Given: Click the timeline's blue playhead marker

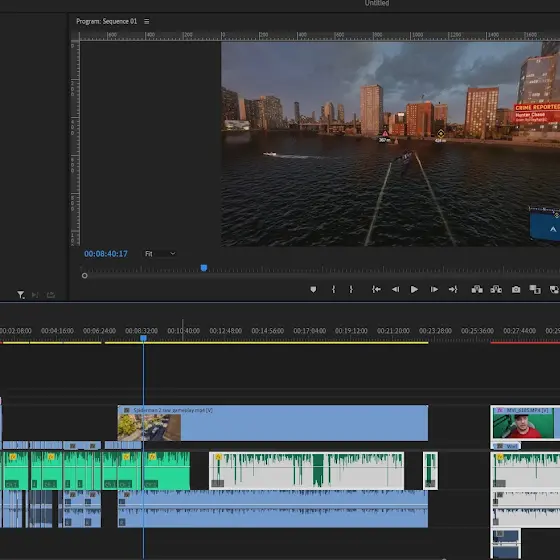Looking at the screenshot, I should coord(143,338).
